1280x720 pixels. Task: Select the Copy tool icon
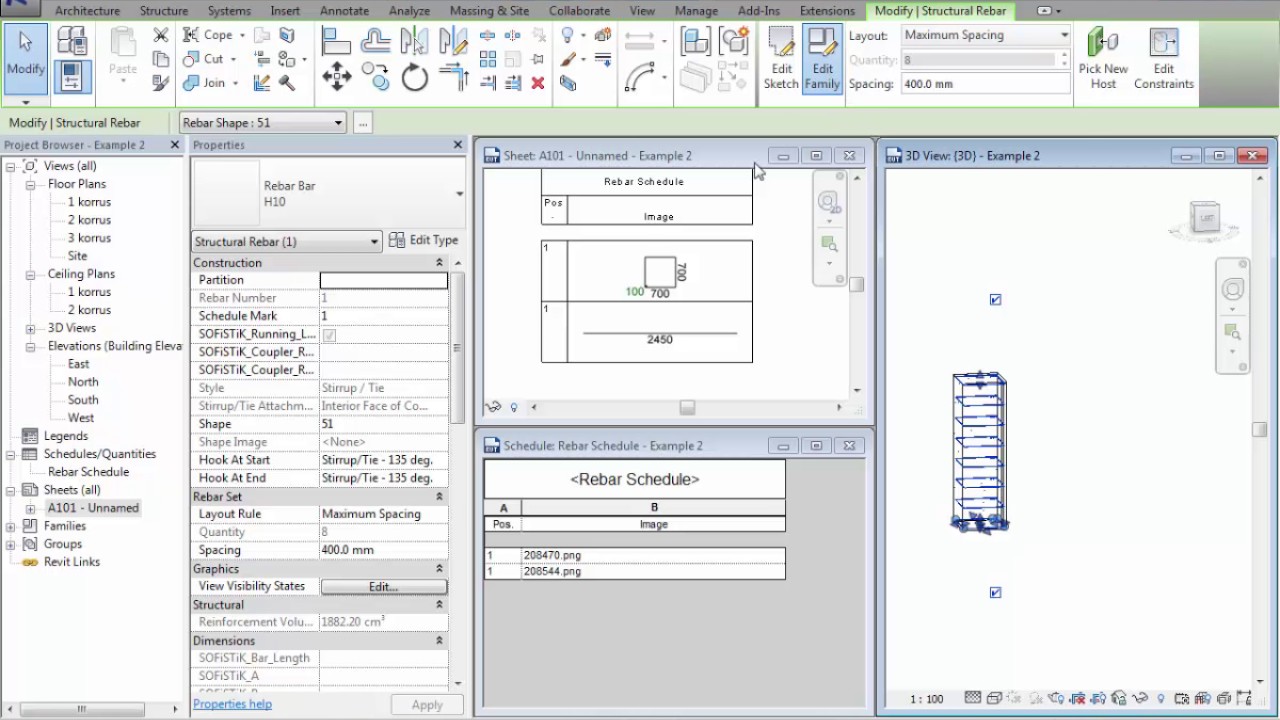376,77
